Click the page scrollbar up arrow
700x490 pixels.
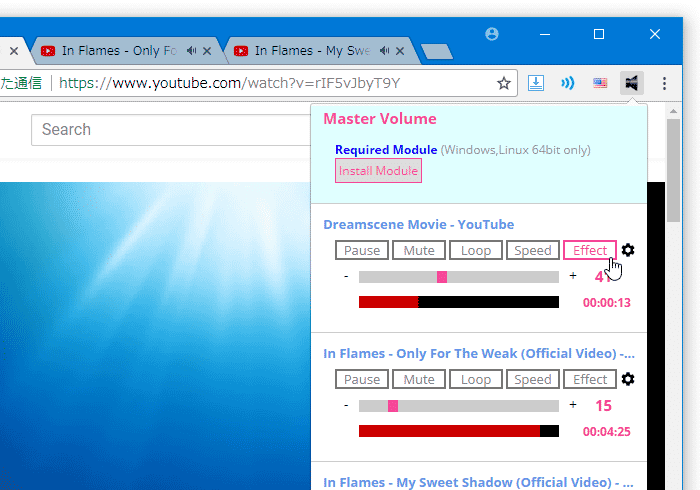point(674,111)
